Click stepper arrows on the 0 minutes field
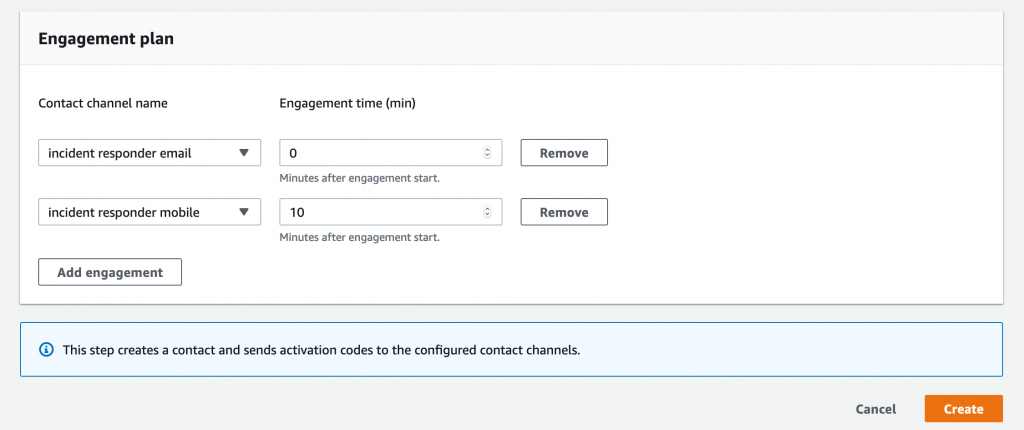1024x430 pixels. (x=487, y=153)
